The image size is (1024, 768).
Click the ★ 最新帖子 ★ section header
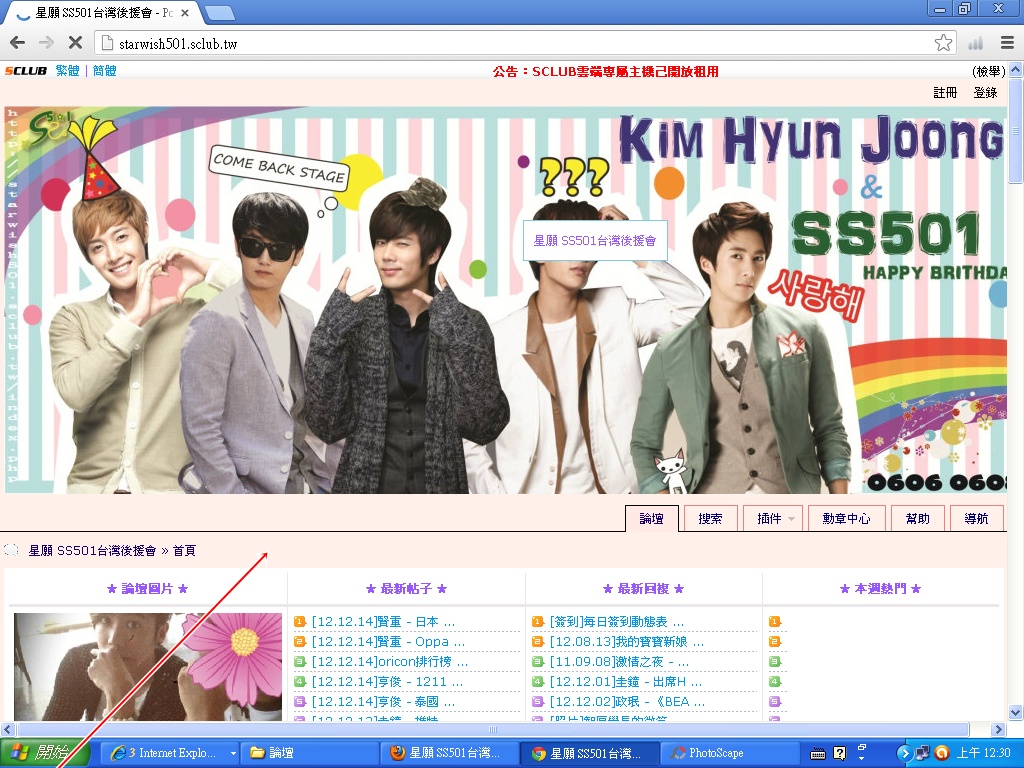point(406,588)
